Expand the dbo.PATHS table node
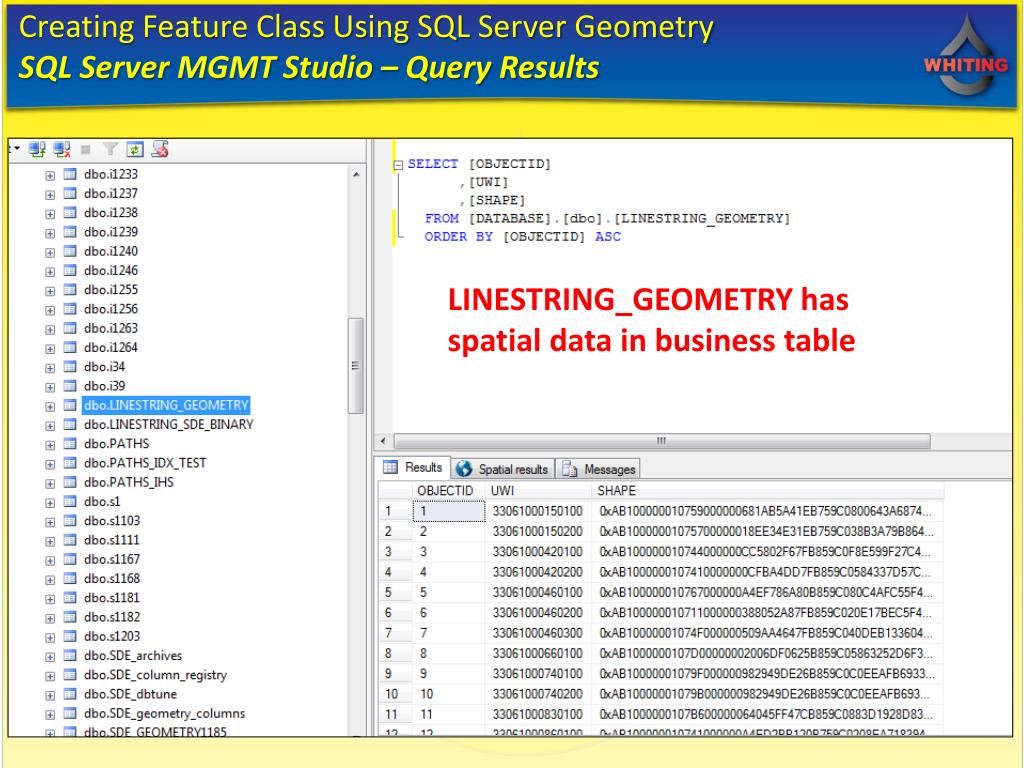 pos(50,445)
